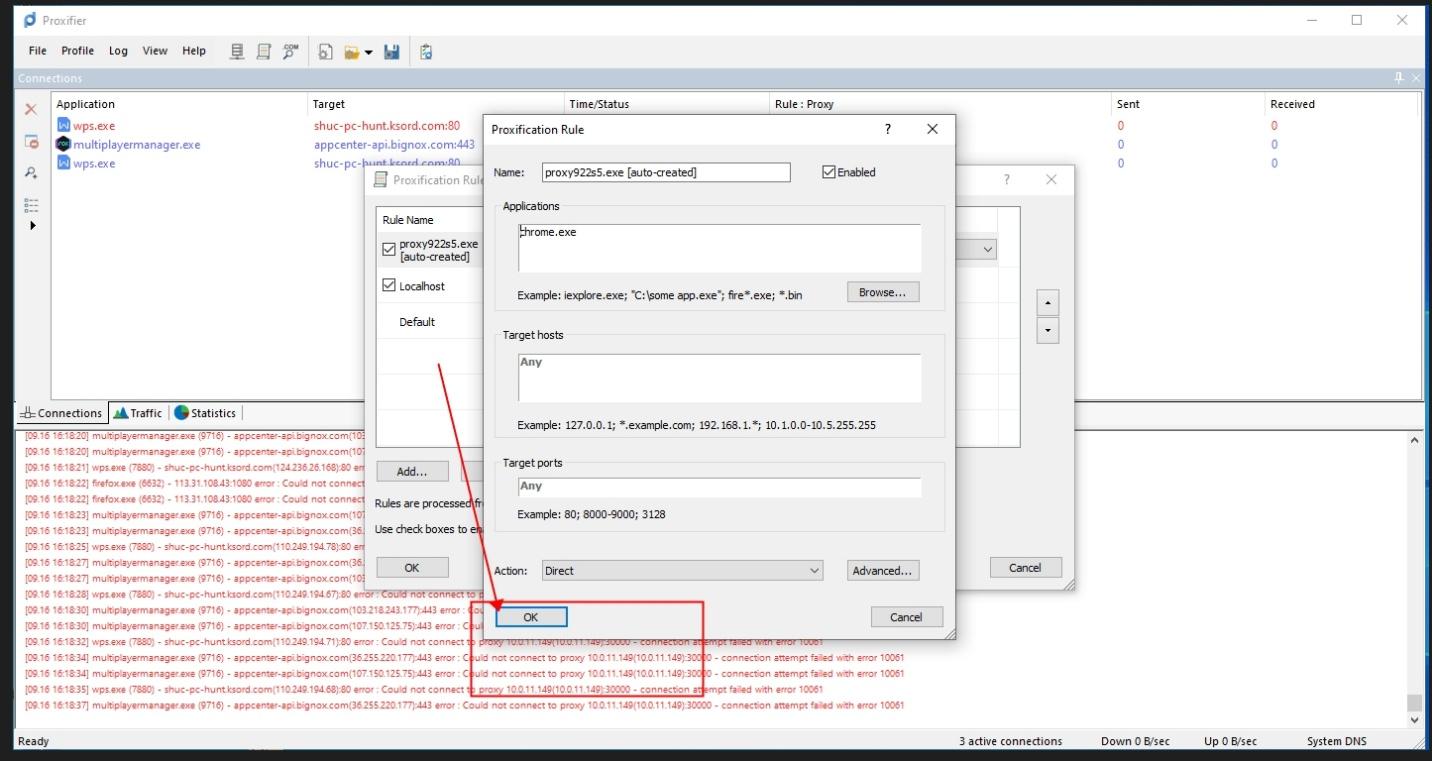Click the Proxification Rules toolbar icon

click(263, 51)
